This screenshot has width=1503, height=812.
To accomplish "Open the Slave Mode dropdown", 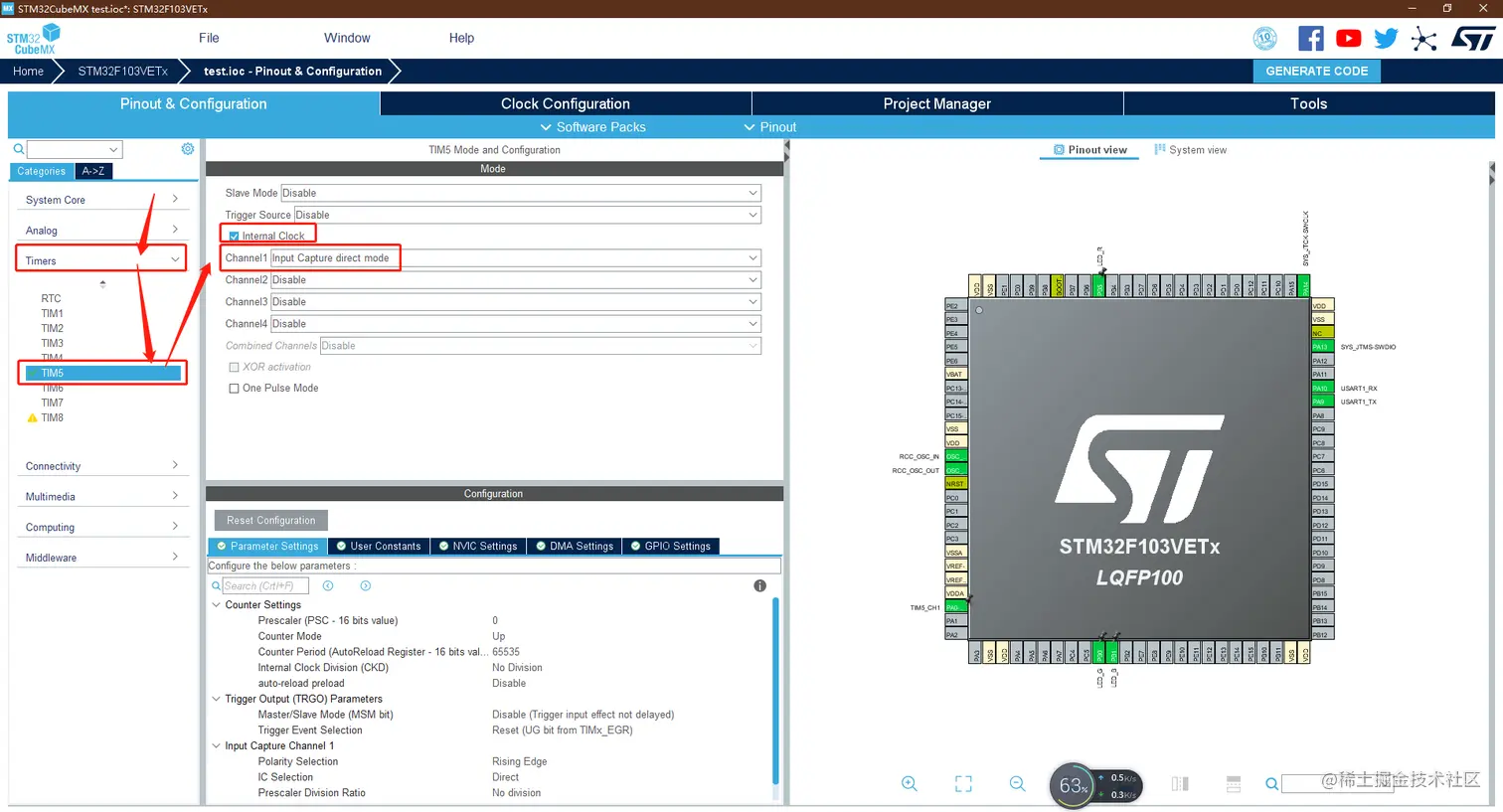I will click(521, 193).
